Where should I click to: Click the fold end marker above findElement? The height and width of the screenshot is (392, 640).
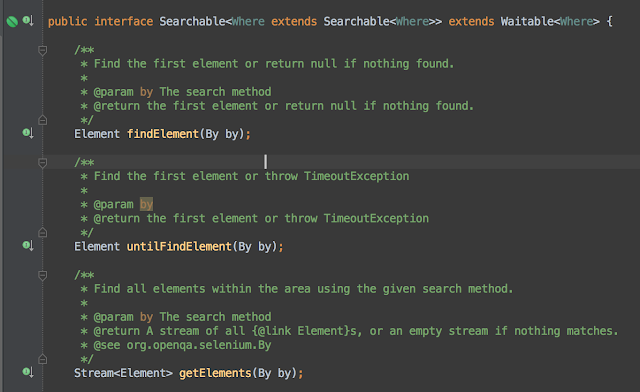click(42, 120)
